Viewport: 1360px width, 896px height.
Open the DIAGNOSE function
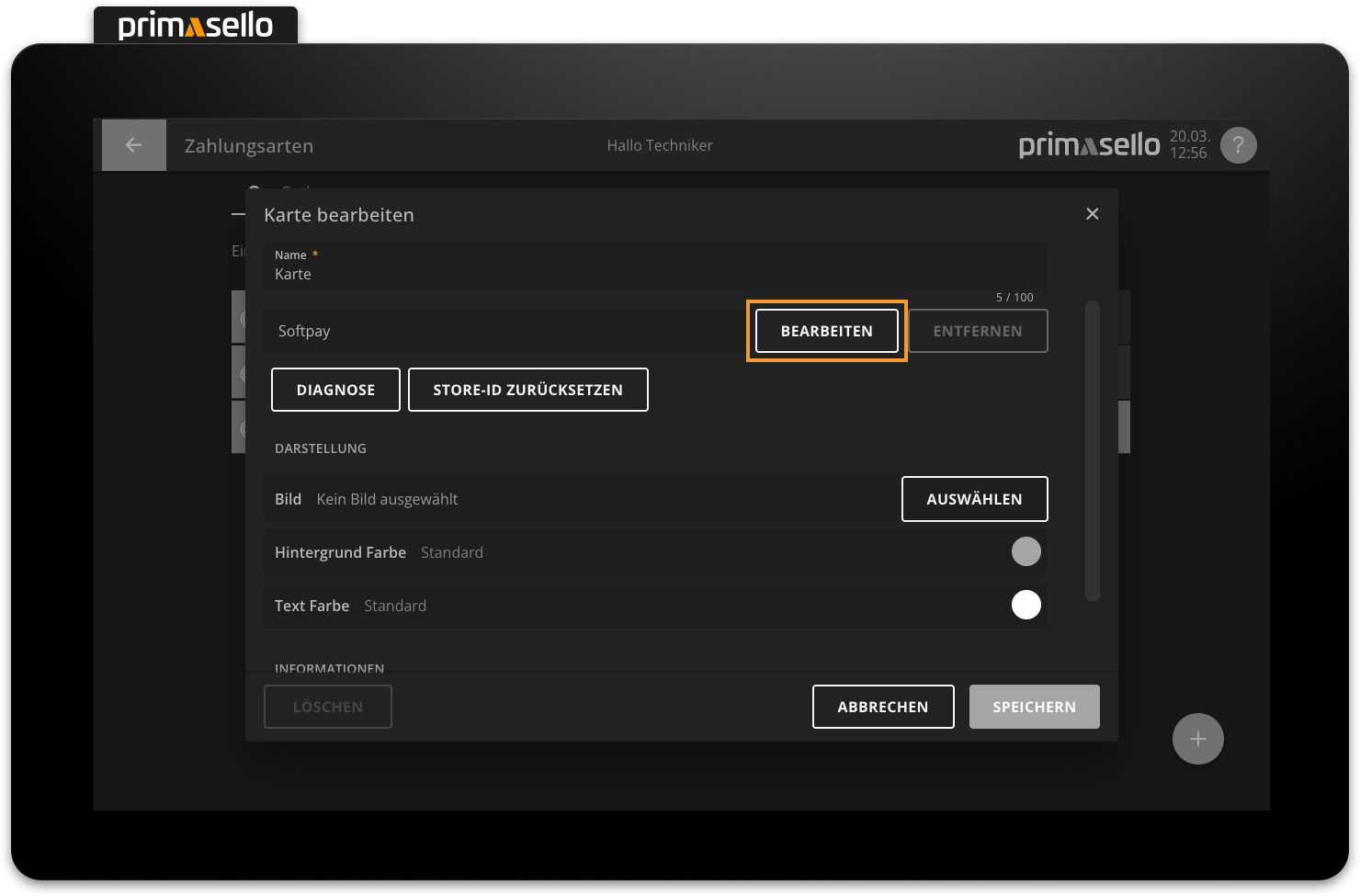coord(335,390)
